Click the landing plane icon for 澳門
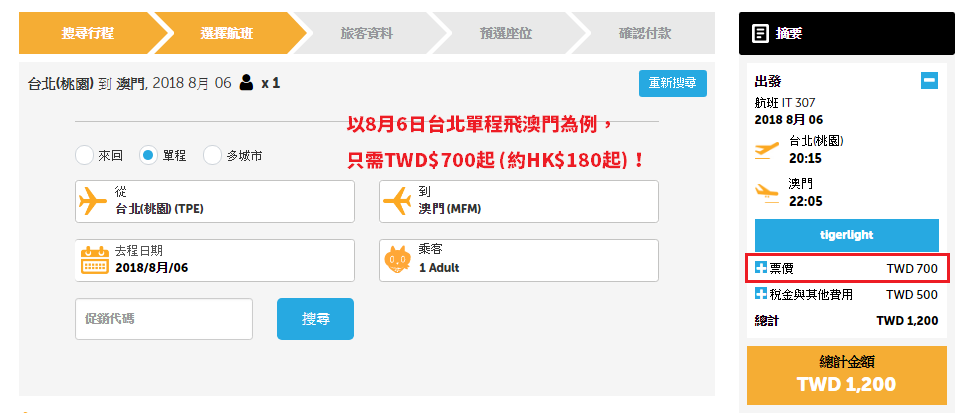The width and height of the screenshot is (959, 413). tap(767, 192)
